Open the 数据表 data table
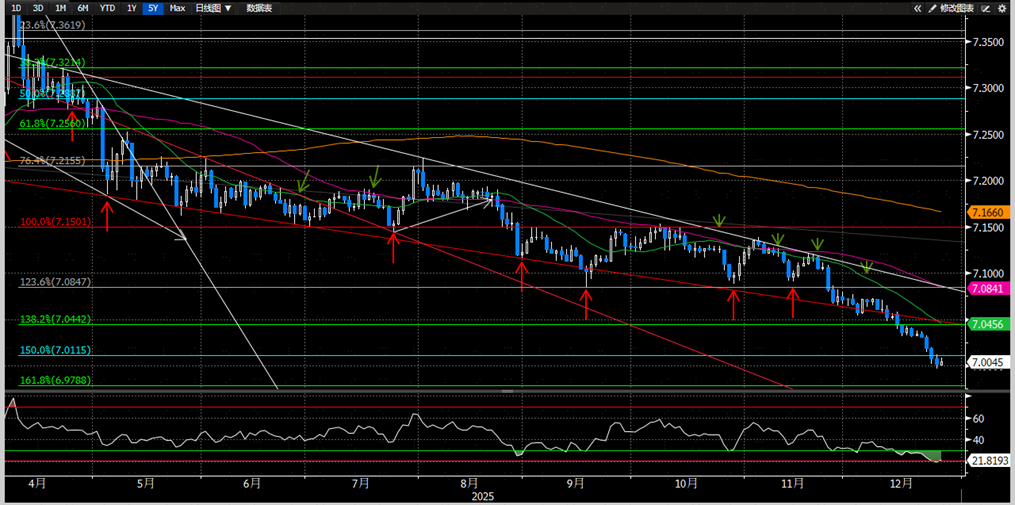 [259, 8]
